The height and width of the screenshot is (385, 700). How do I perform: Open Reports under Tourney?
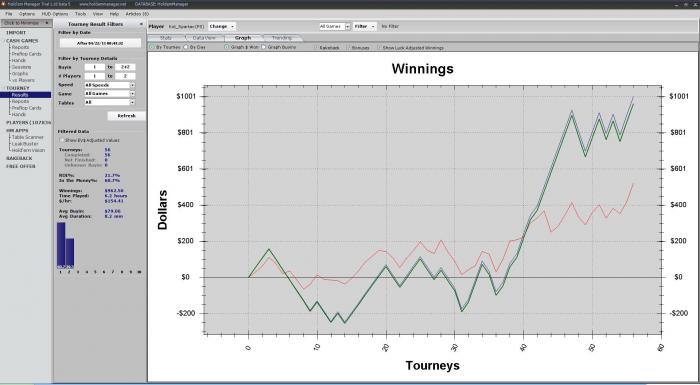(20, 101)
